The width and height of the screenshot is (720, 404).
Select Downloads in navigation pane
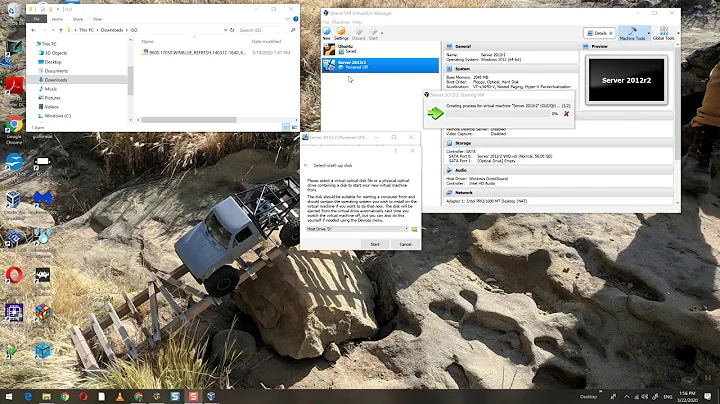click(x=56, y=80)
